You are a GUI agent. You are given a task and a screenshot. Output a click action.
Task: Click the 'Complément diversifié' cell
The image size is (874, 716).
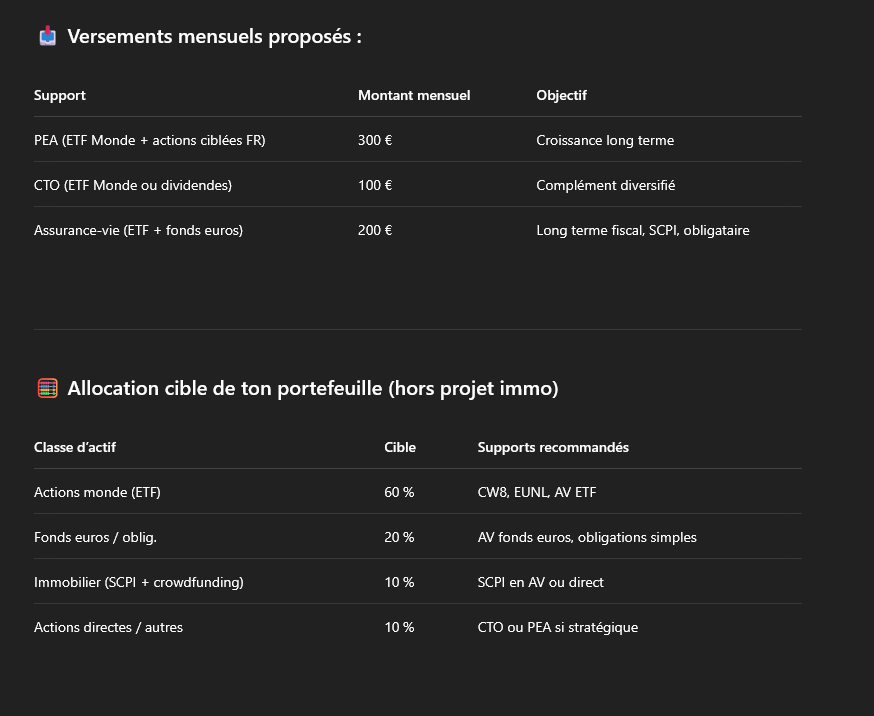pyautogui.click(x=605, y=186)
